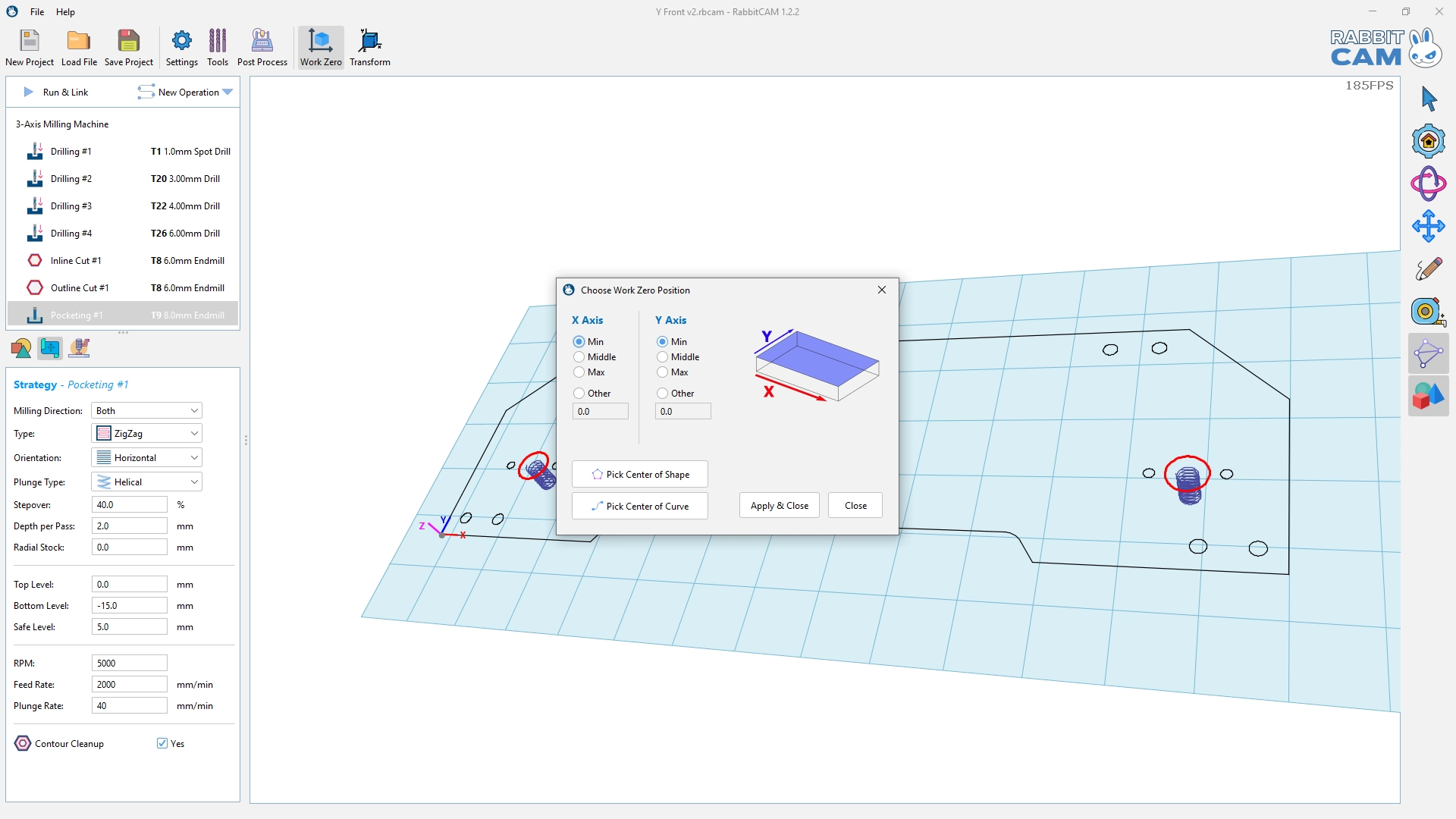Open the File menu
This screenshot has width=1456, height=819.
click(x=37, y=11)
